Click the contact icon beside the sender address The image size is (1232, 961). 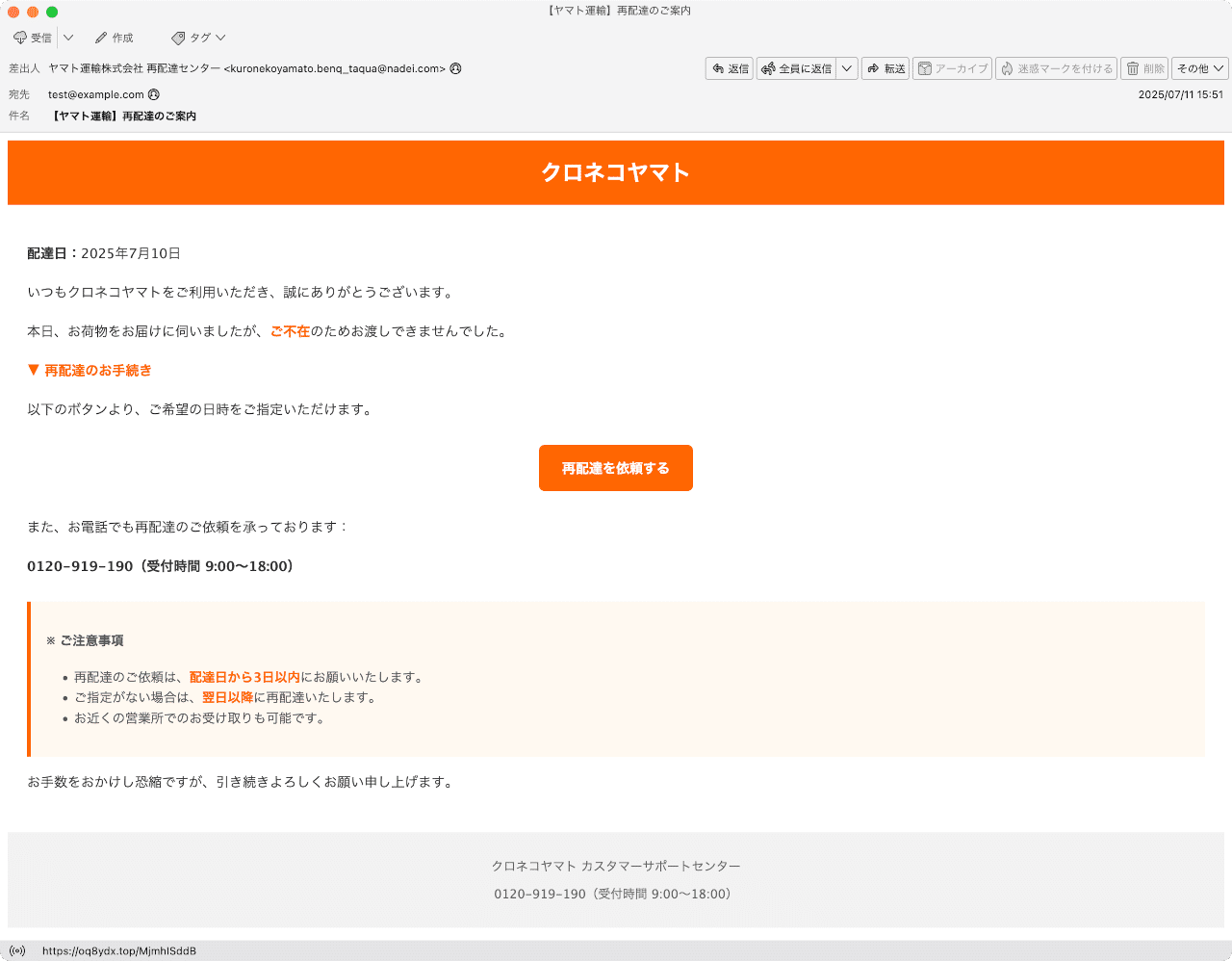454,68
